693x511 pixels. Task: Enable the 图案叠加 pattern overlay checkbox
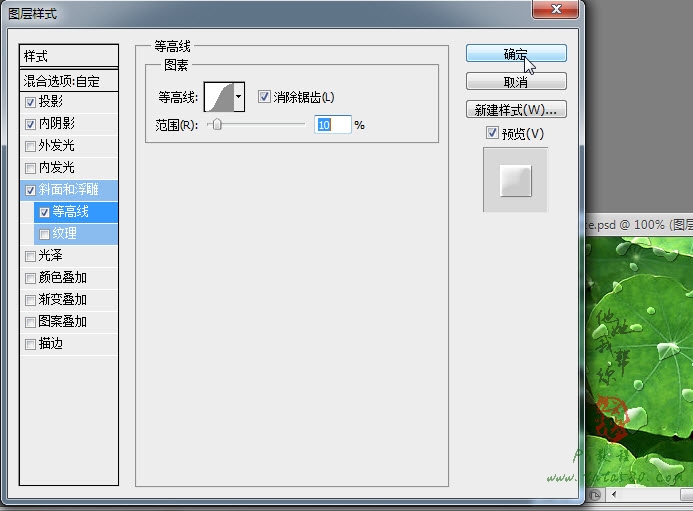pyautogui.click(x=30, y=322)
